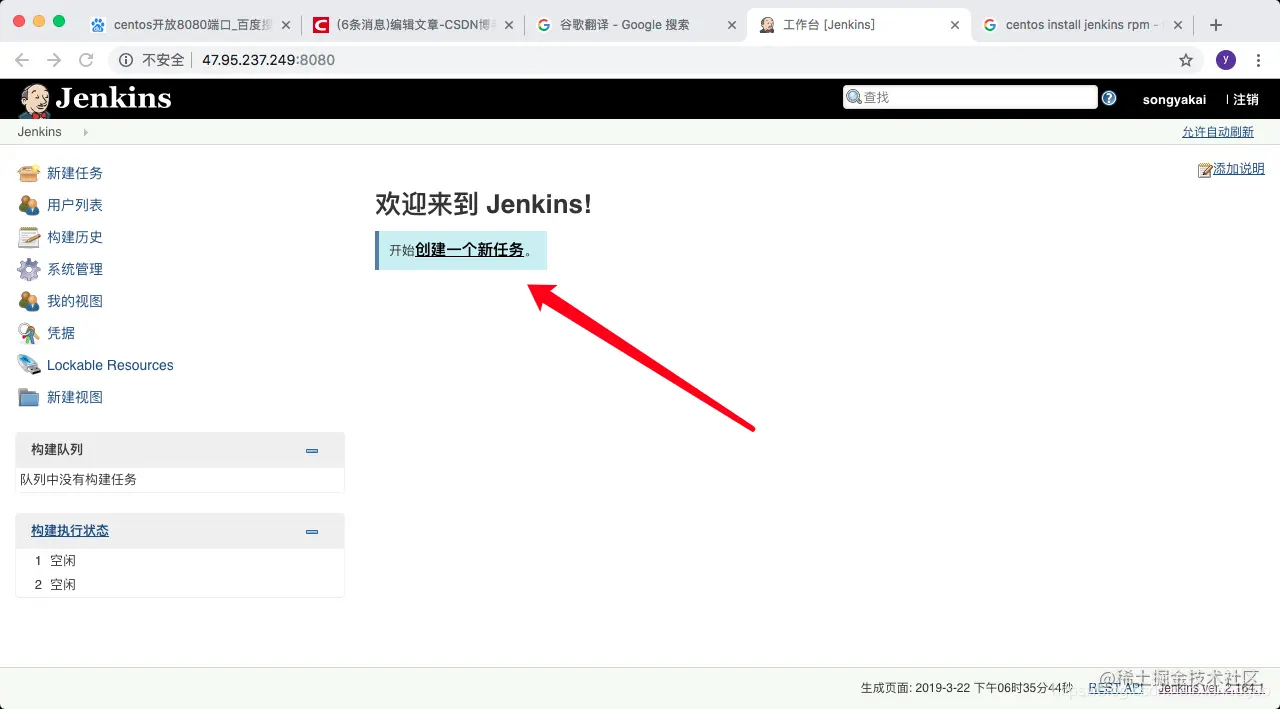Viewport: 1280px width, 709px height.
Task: Click the site info icon in address bar
Action: [126, 60]
